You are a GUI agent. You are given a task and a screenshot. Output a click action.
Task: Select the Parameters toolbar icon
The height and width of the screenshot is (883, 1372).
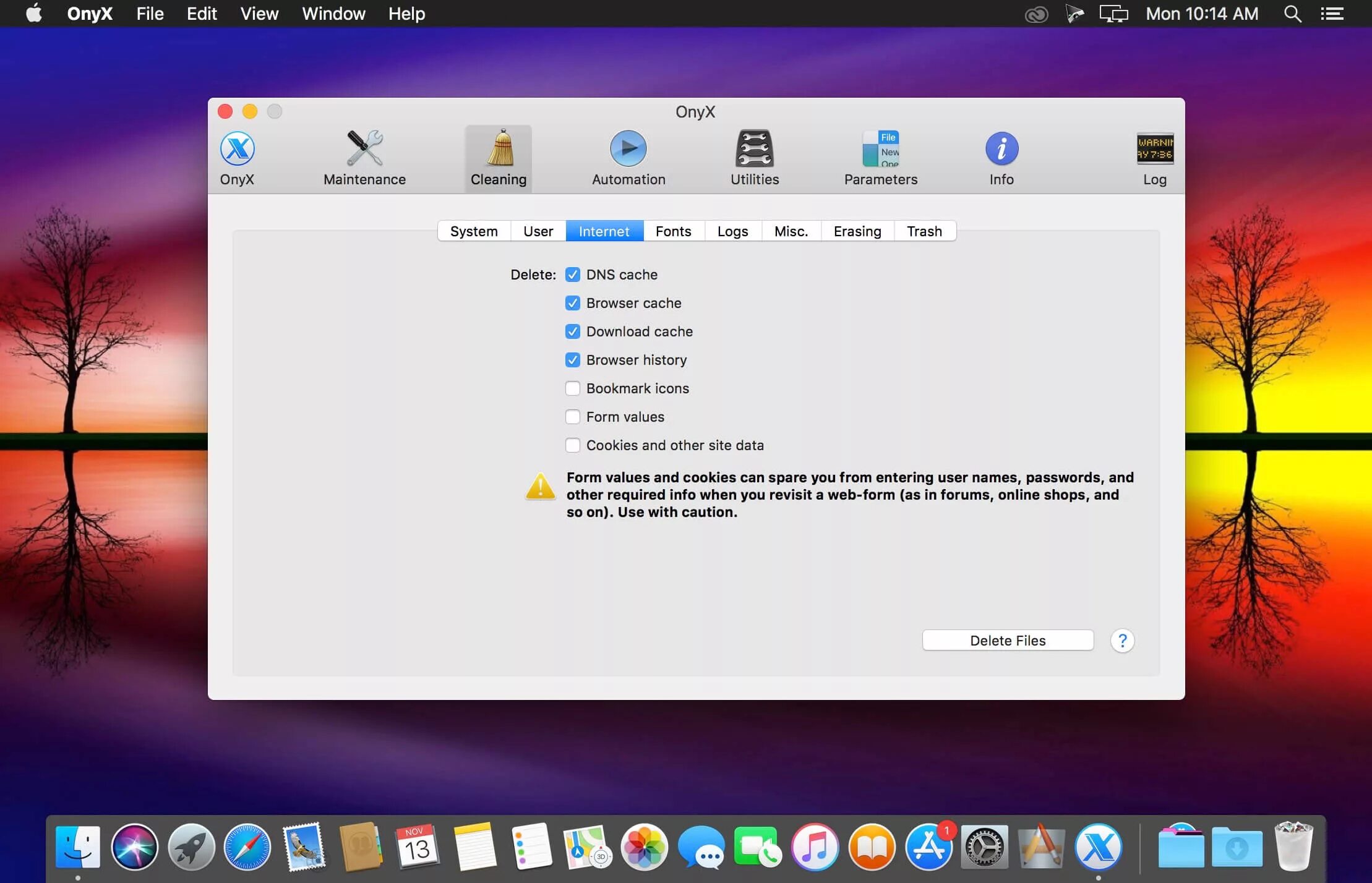point(880,148)
